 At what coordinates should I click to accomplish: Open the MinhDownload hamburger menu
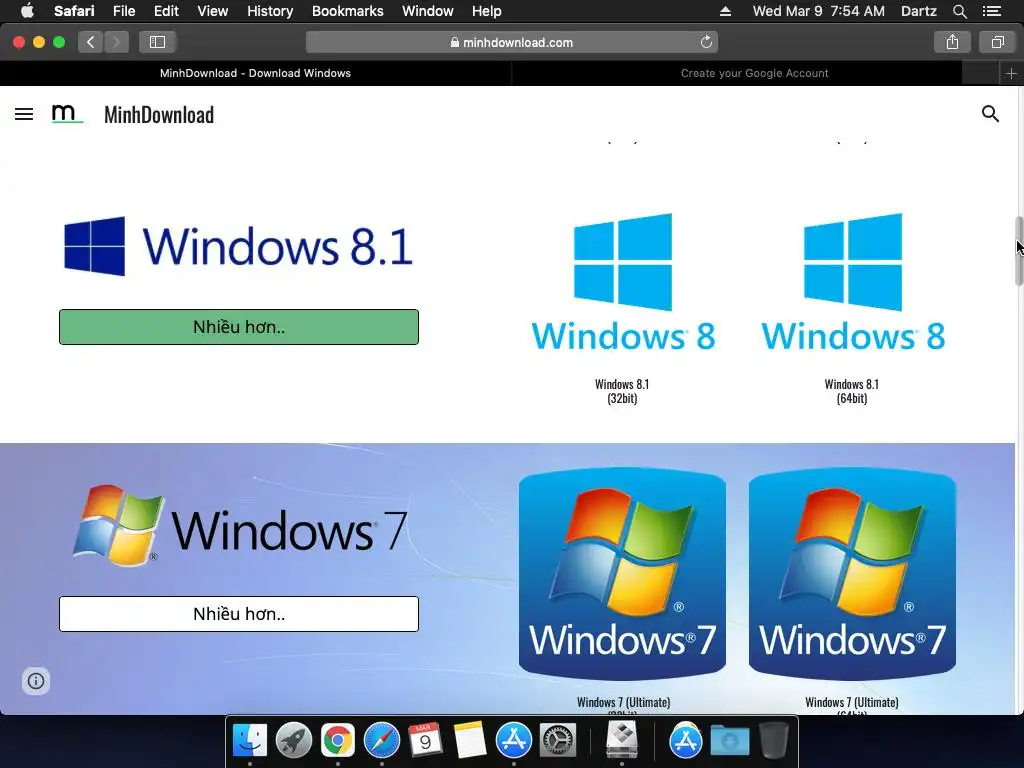24,114
